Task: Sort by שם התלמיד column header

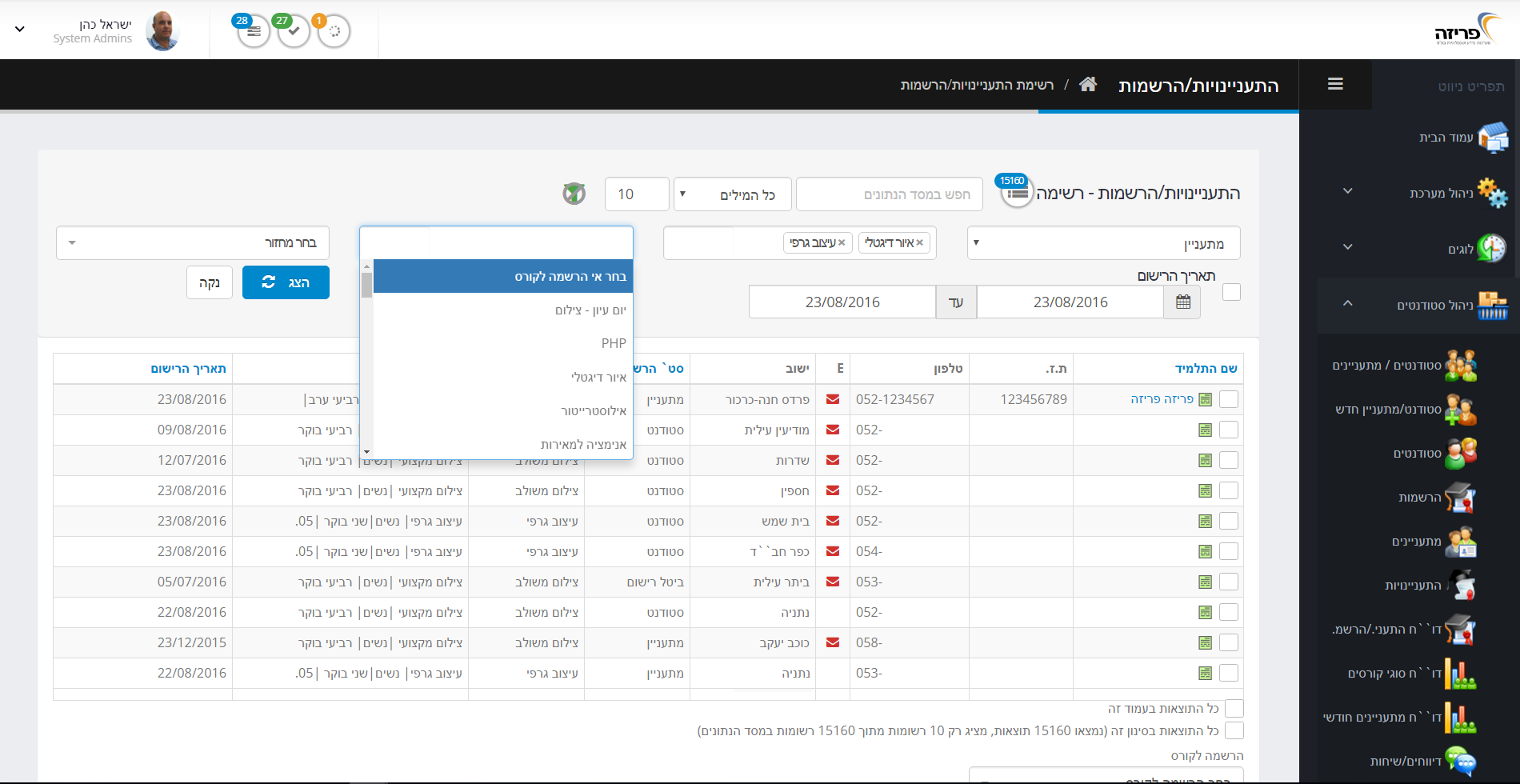Action: (x=1206, y=368)
